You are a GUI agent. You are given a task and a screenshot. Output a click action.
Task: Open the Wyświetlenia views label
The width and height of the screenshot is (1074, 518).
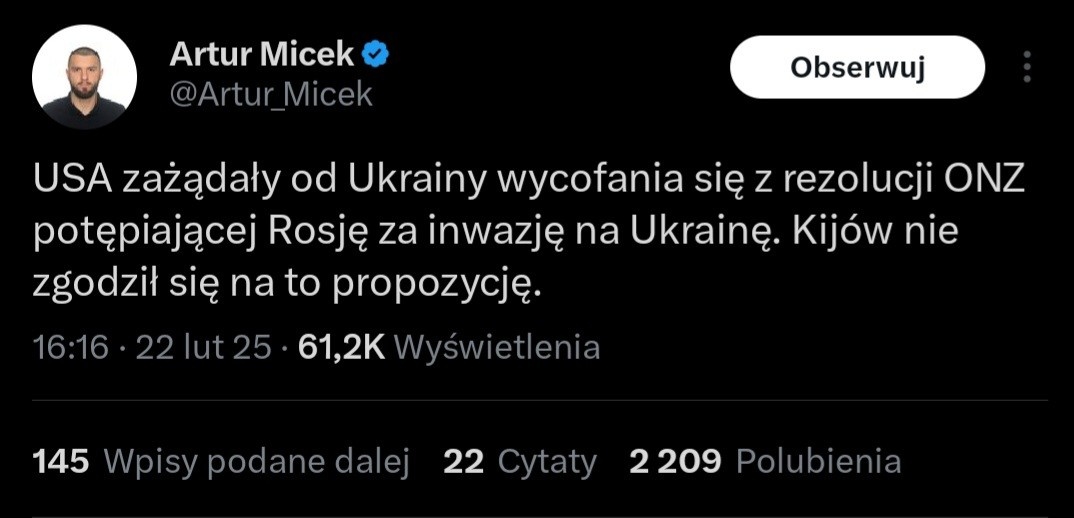[x=497, y=347]
